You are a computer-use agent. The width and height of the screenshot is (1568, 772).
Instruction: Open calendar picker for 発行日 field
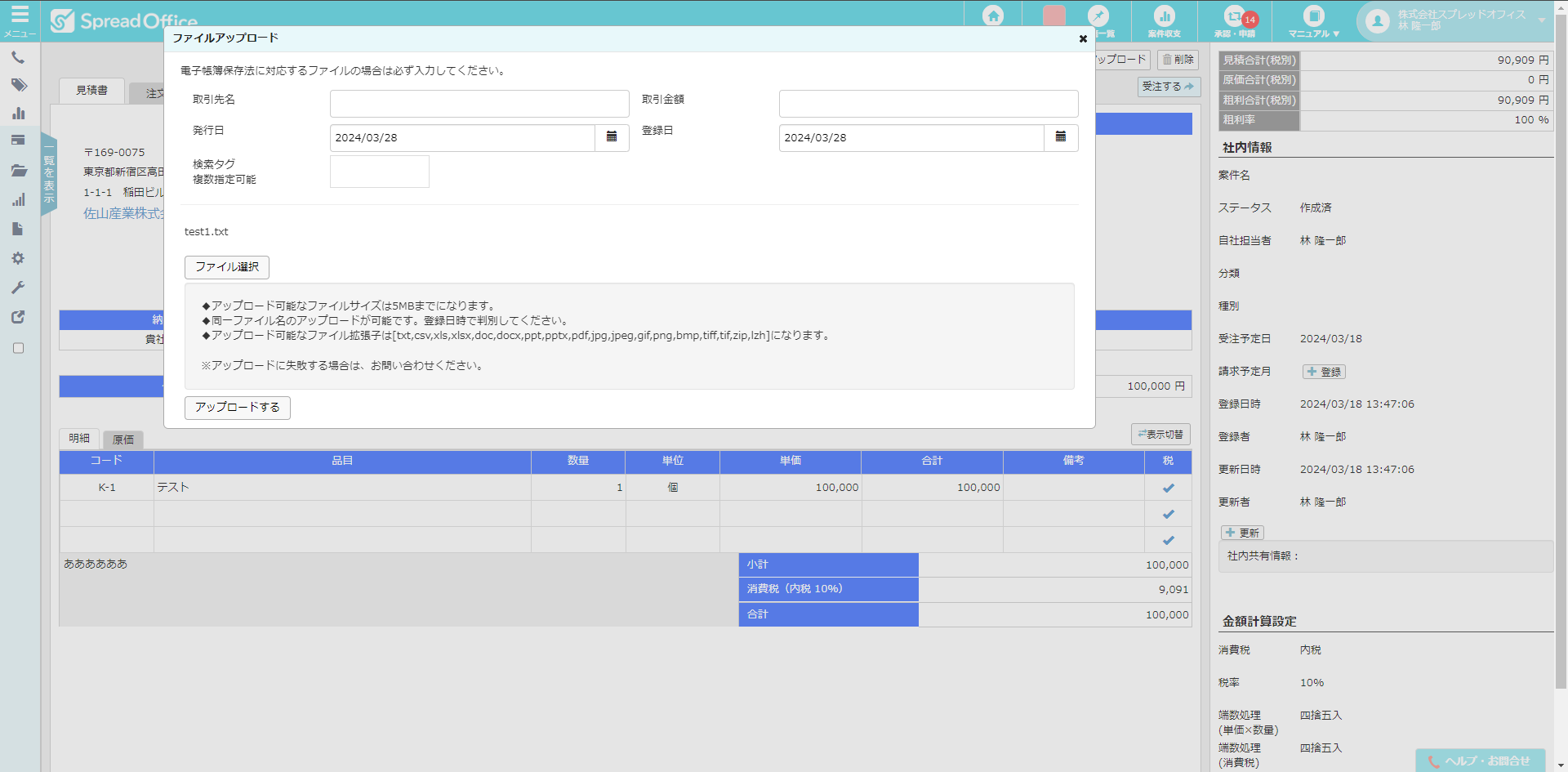click(612, 137)
